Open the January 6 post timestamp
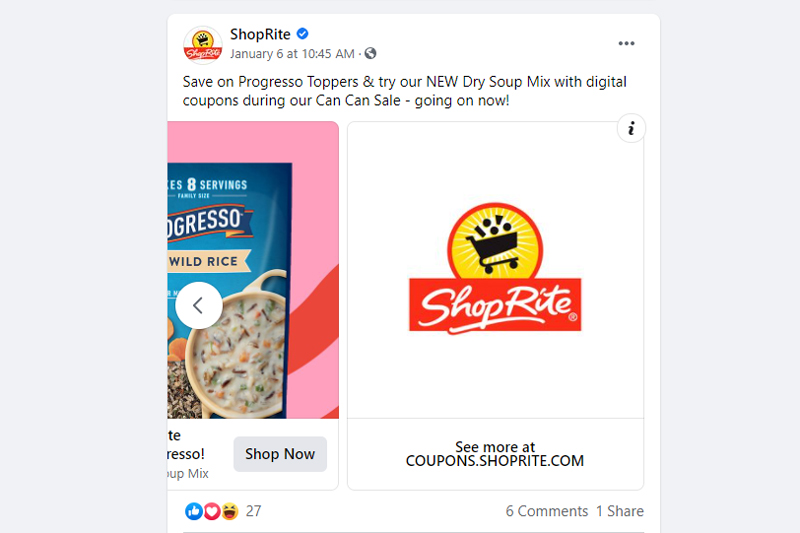 point(292,54)
